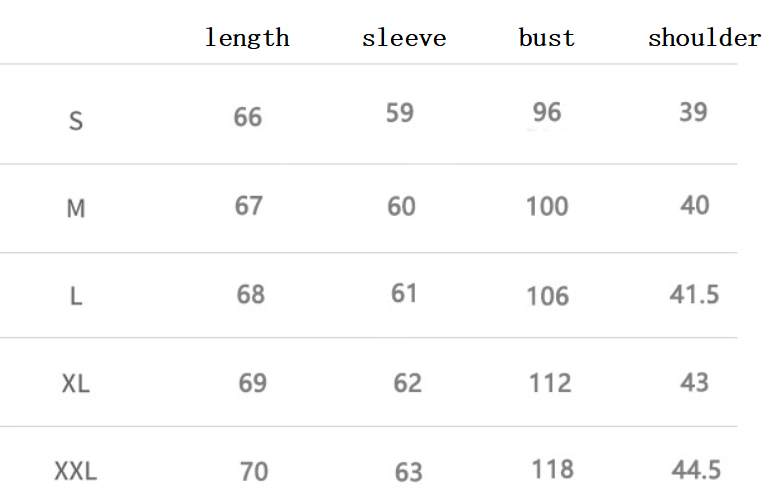
Task: Click the XXL bust value 118
Action: click(x=552, y=469)
